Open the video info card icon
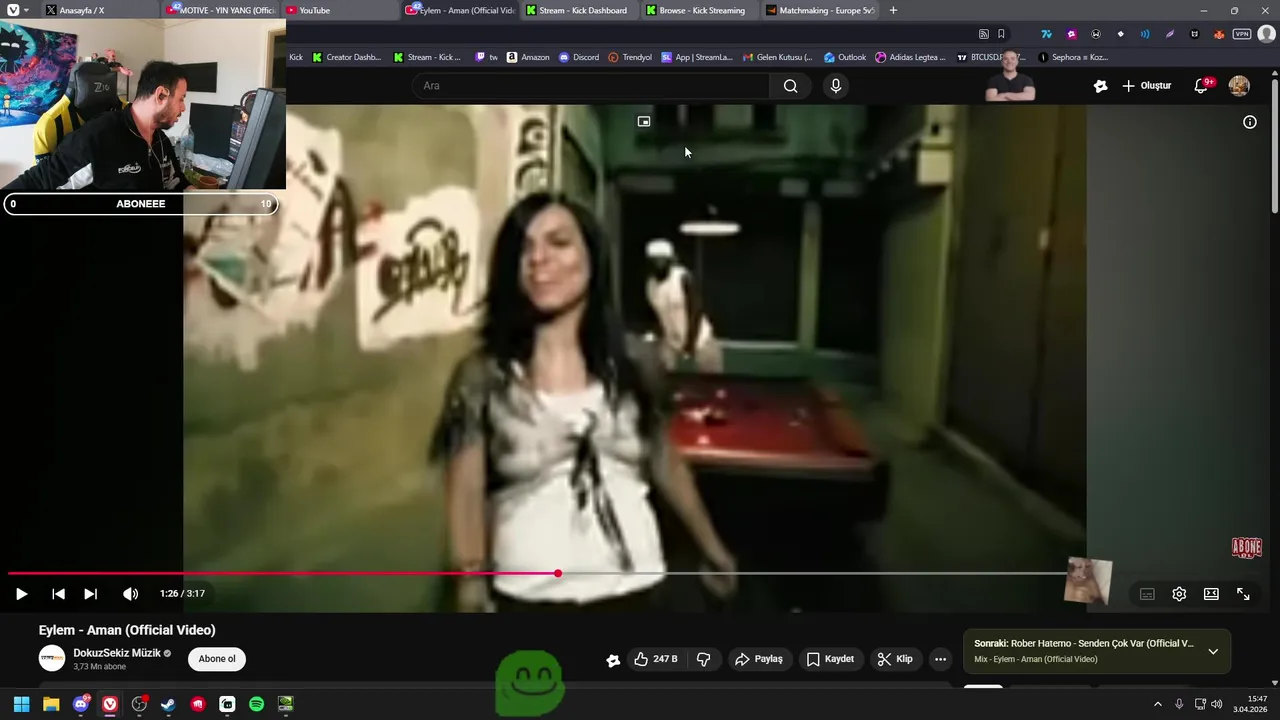 pyautogui.click(x=1250, y=122)
